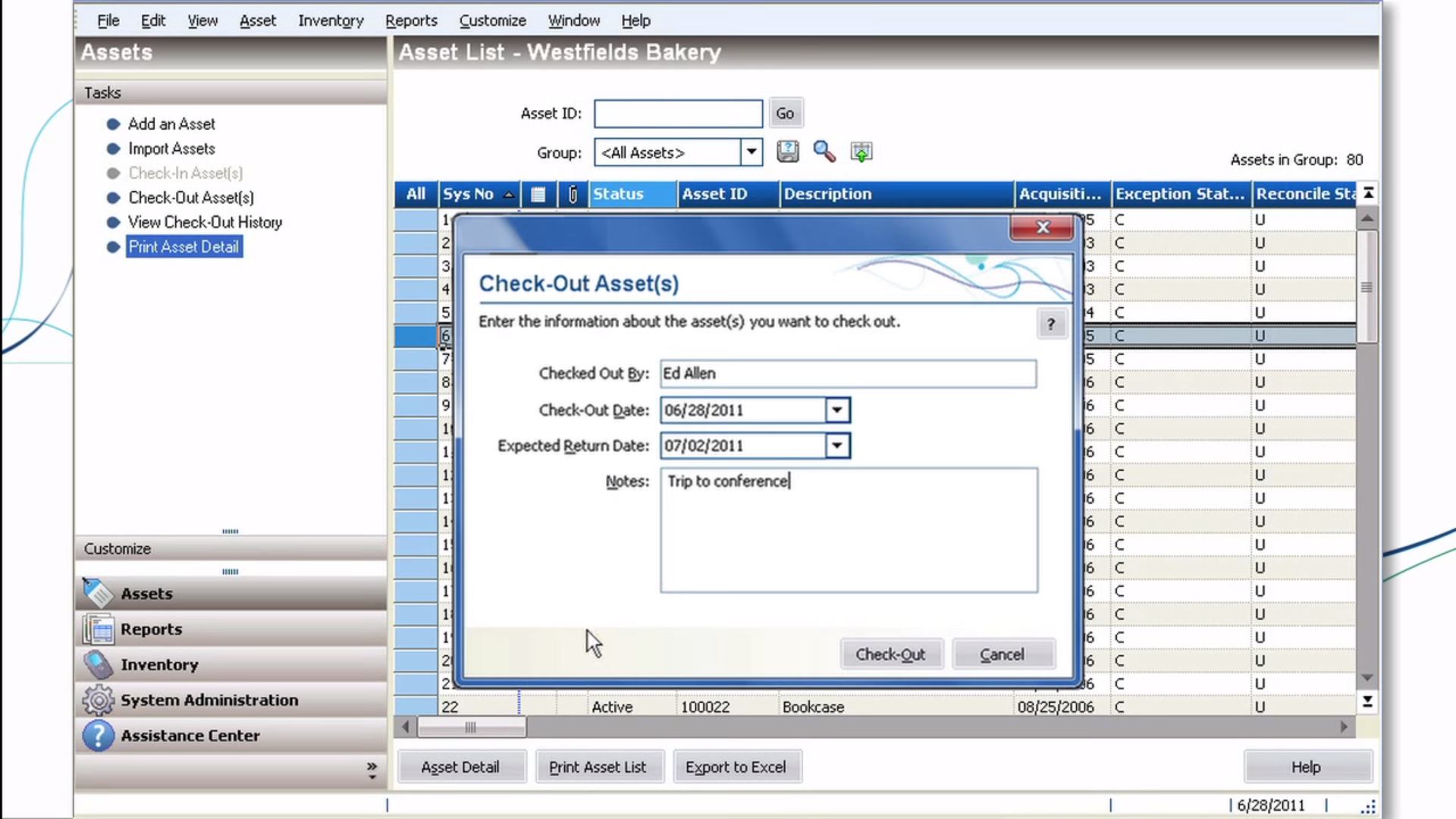Click the Check-Out button
This screenshot has height=819, width=1456.
[890, 654]
